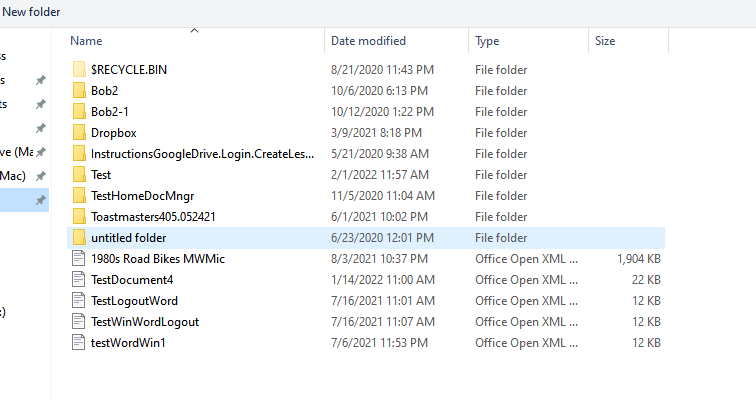Click the TestLogoutWord document icon
The height and width of the screenshot is (400, 756).
coord(79,301)
